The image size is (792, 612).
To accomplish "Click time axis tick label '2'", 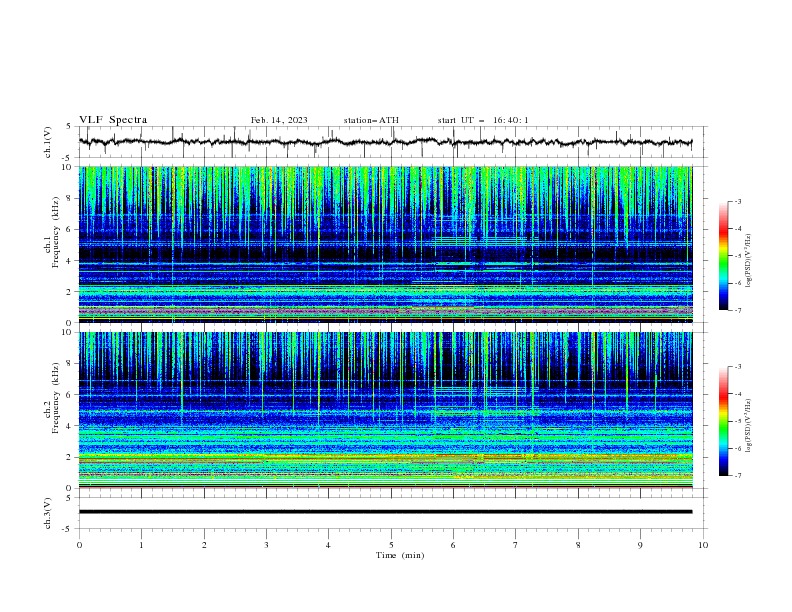I will click(204, 545).
